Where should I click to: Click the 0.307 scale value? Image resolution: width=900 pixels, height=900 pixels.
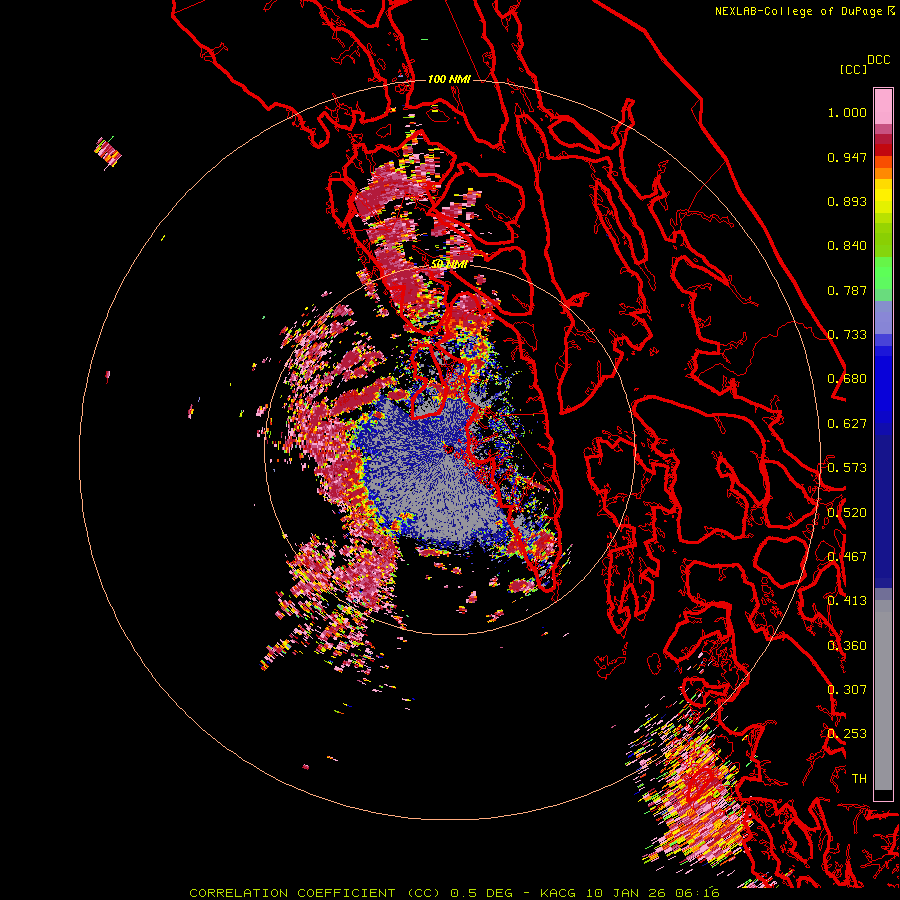pyautogui.click(x=847, y=690)
